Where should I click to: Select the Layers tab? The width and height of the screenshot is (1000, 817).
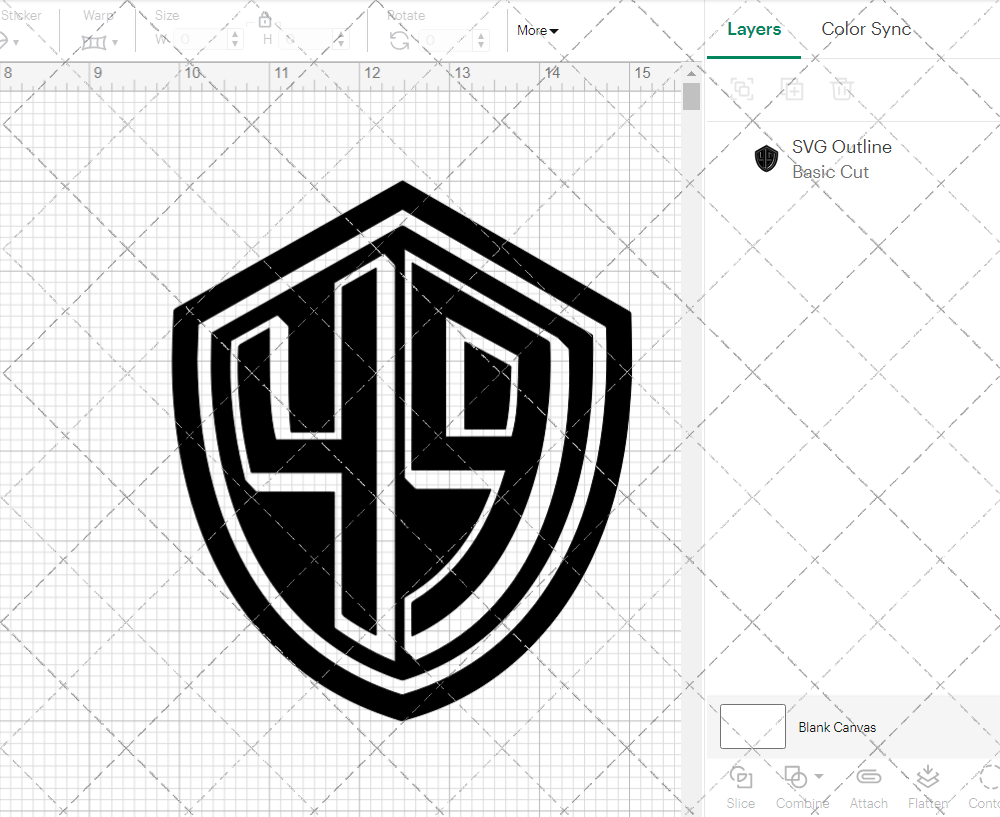click(754, 29)
